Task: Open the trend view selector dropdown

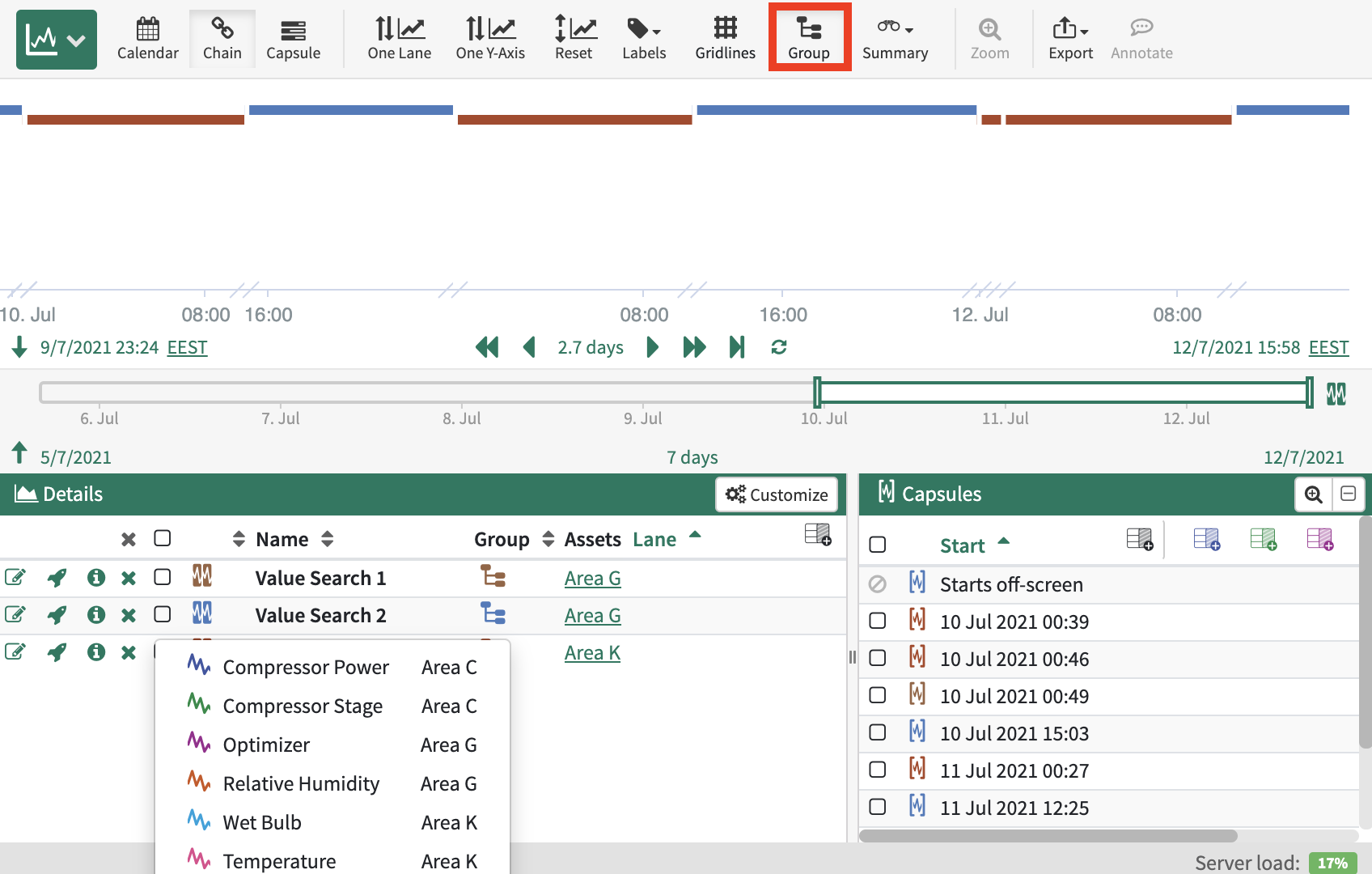Action: (x=57, y=39)
